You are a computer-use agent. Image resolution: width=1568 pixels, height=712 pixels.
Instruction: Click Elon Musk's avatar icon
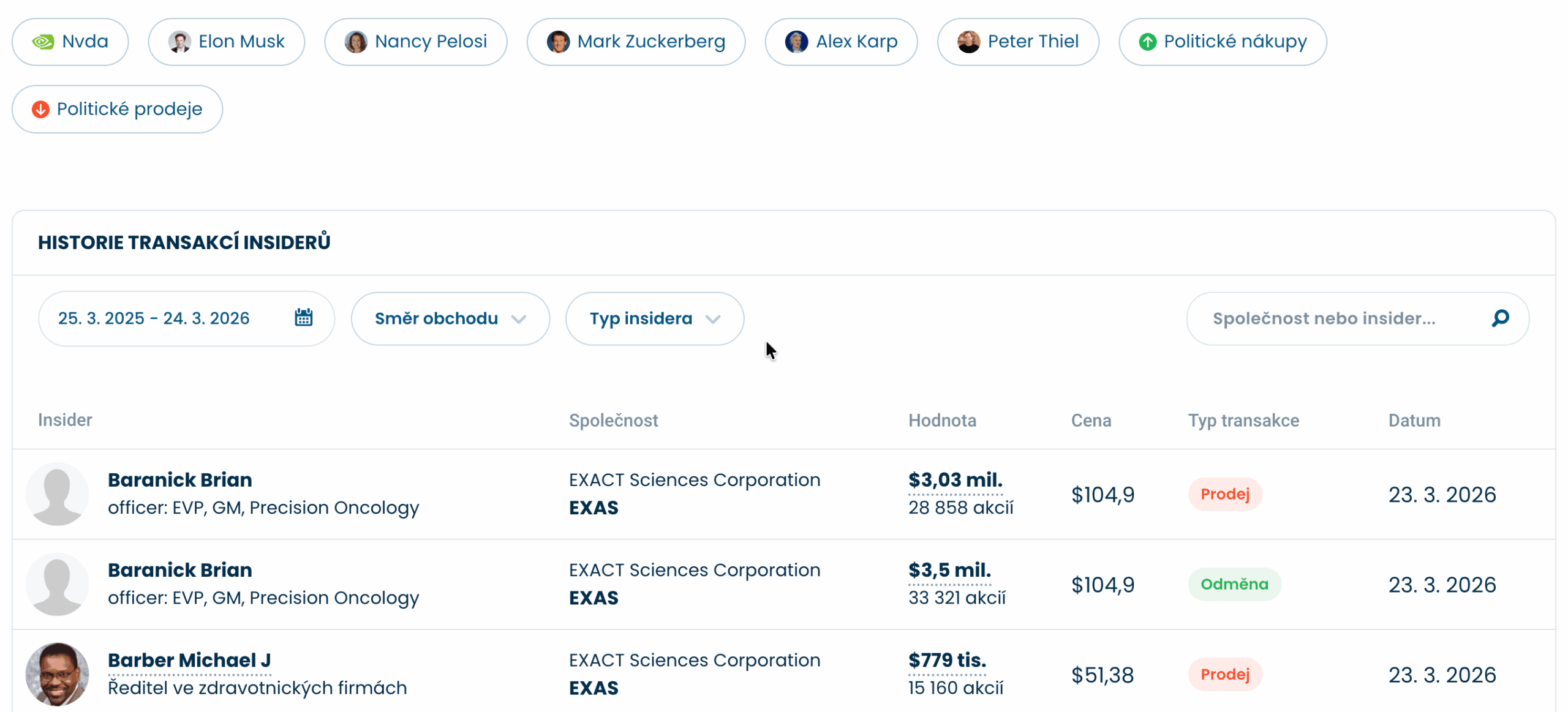(179, 42)
